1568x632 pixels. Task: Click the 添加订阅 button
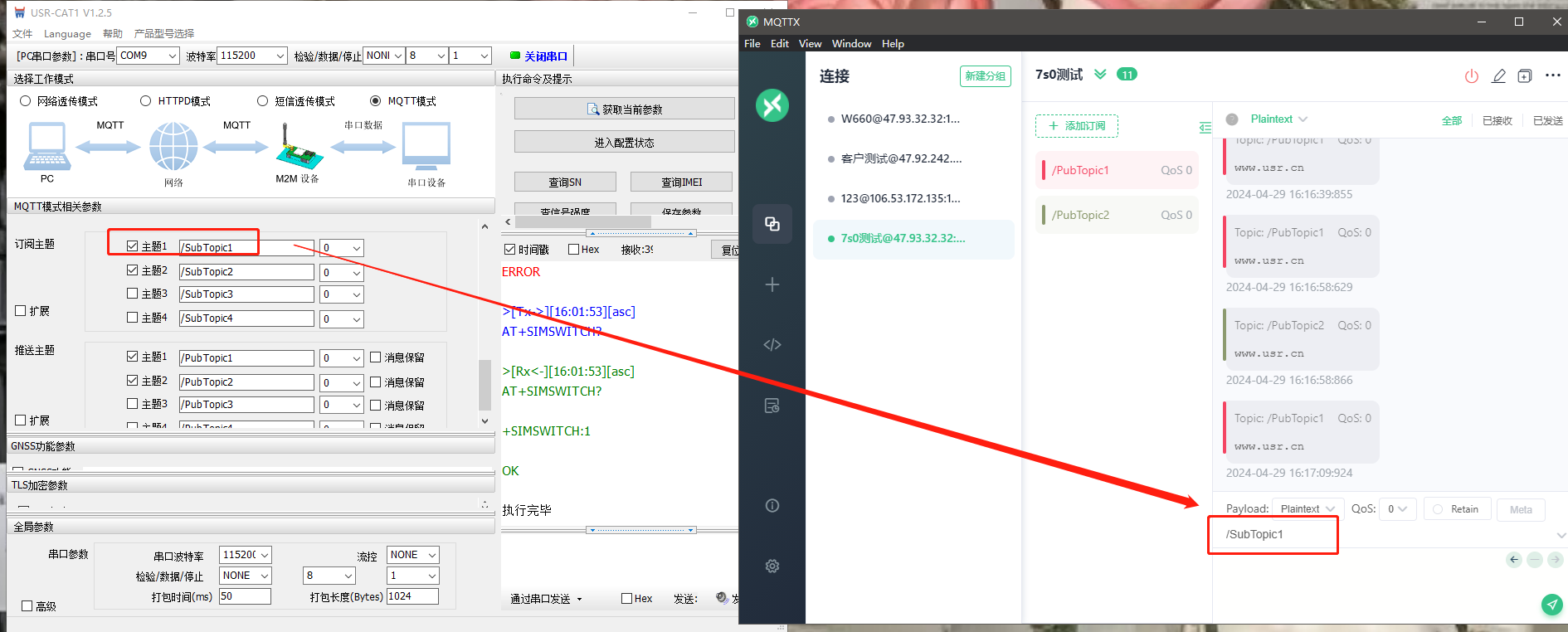coord(1077,126)
